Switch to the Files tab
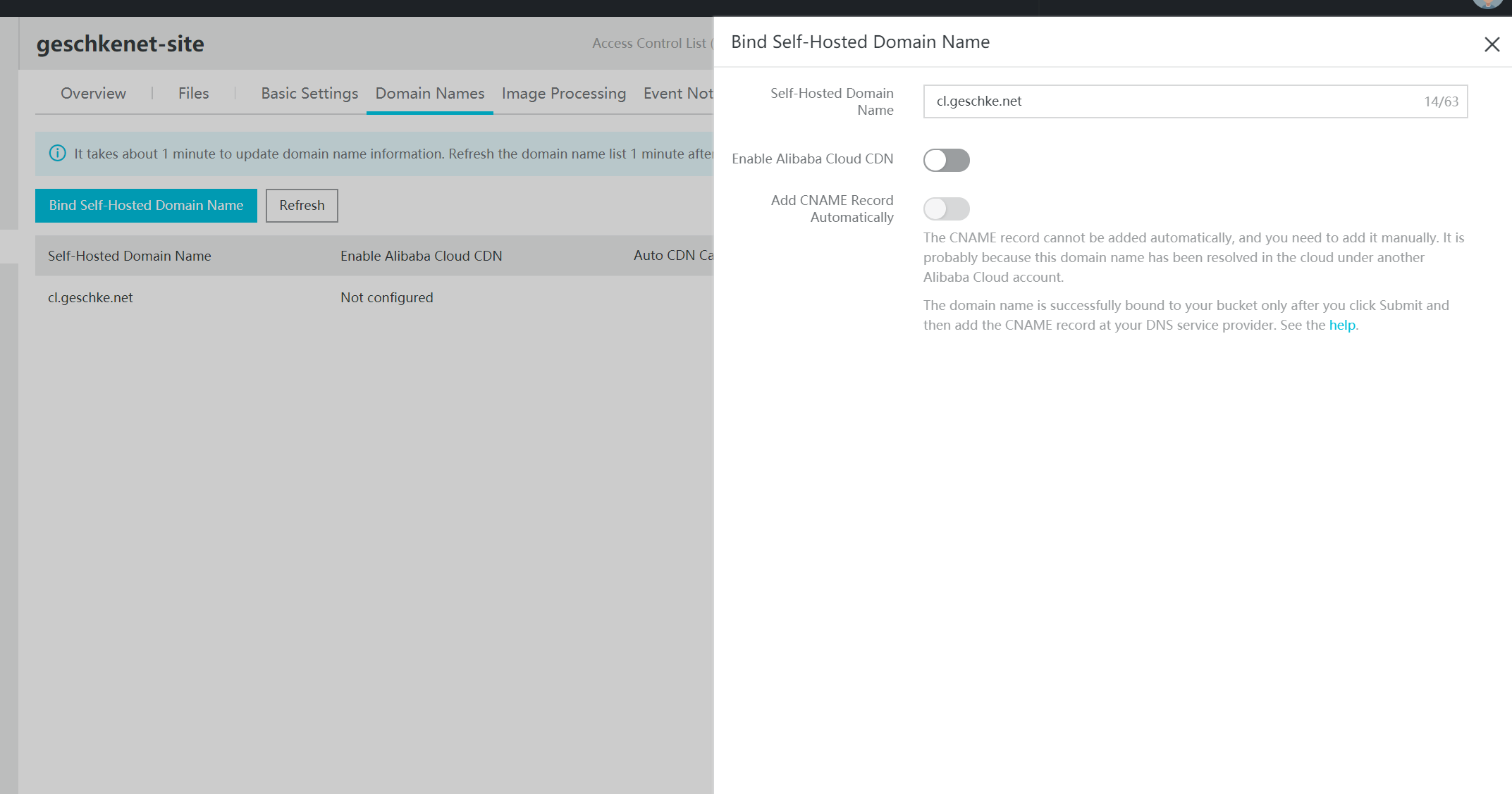This screenshot has height=794, width=1512. (x=194, y=93)
